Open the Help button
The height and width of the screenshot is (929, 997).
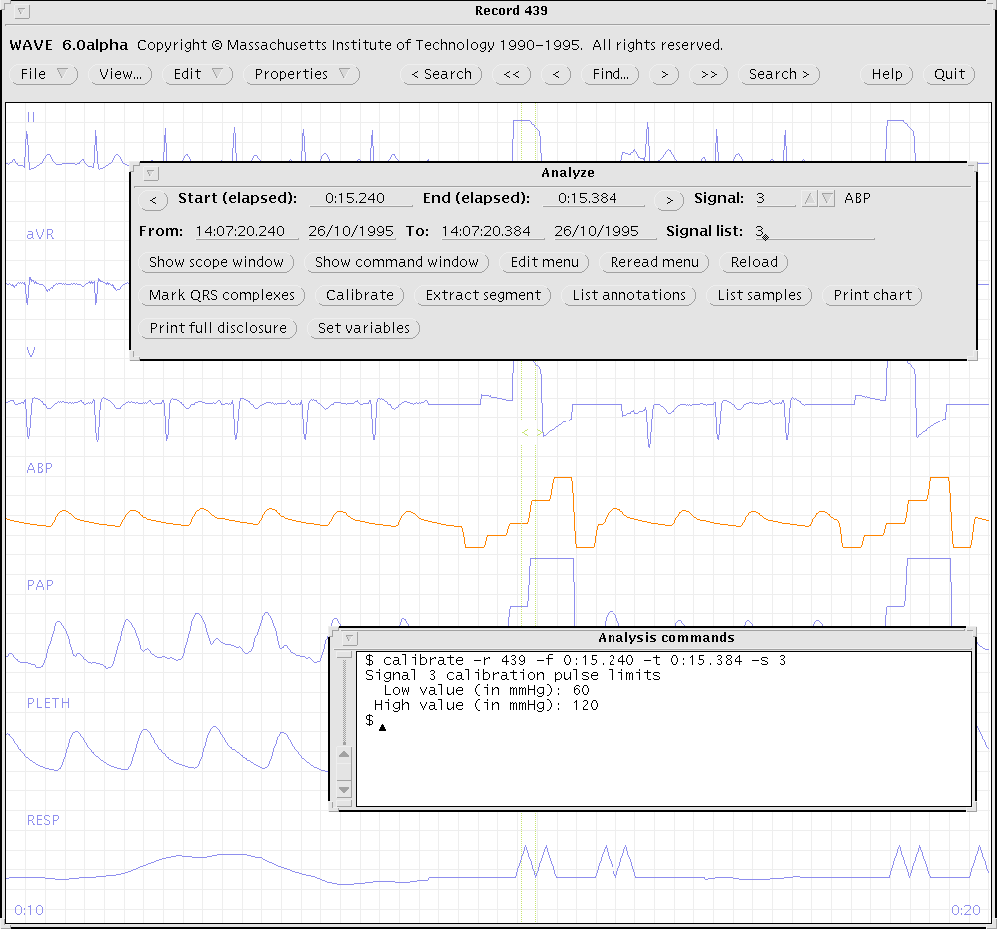coord(886,74)
